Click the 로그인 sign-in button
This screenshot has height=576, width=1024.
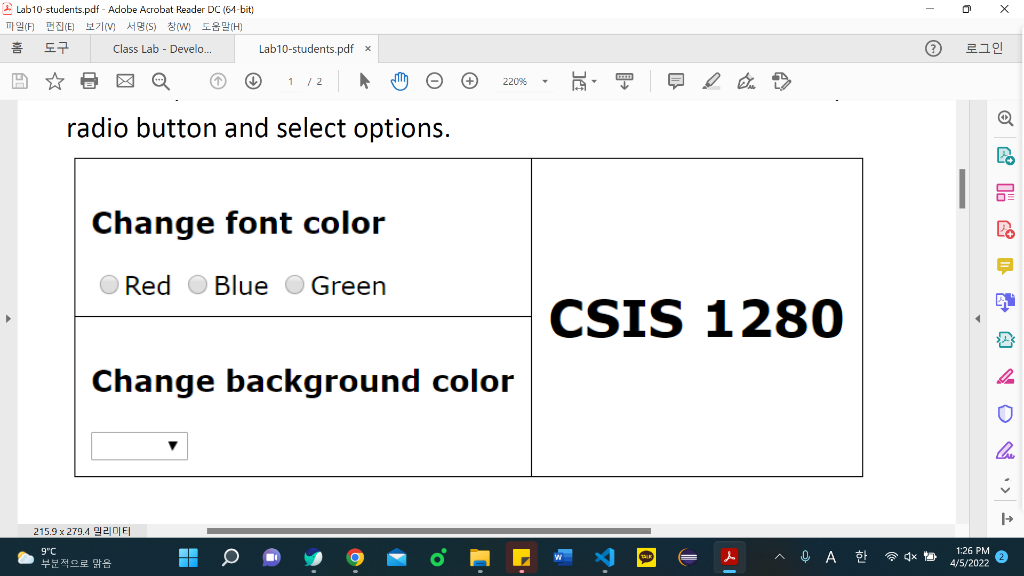pyautogui.click(x=986, y=48)
